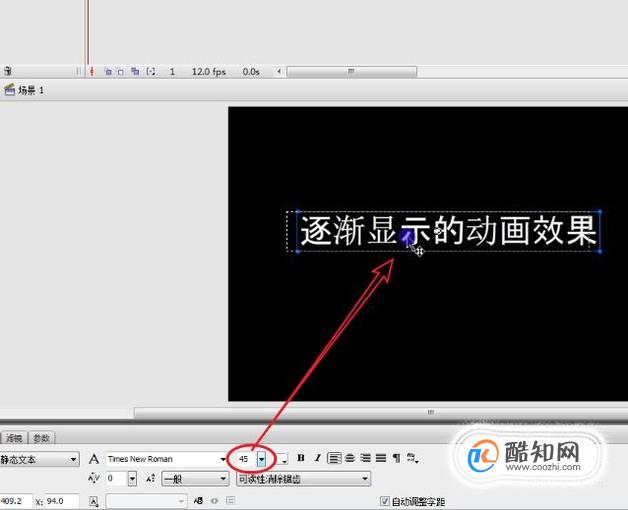Image resolution: width=628 pixels, height=510 pixels.
Task: Open the 一般 character position dropdown
Action: click(x=195, y=478)
